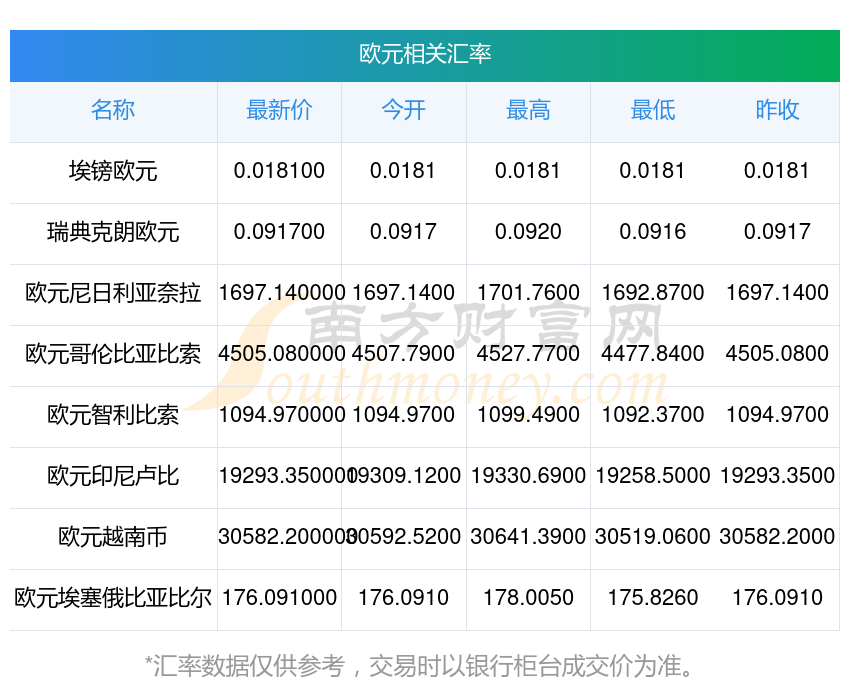Viewport: 850px width, 697px height.
Task: Click the 19258.5000 lowest price cell
Action: pyautogui.click(x=652, y=476)
